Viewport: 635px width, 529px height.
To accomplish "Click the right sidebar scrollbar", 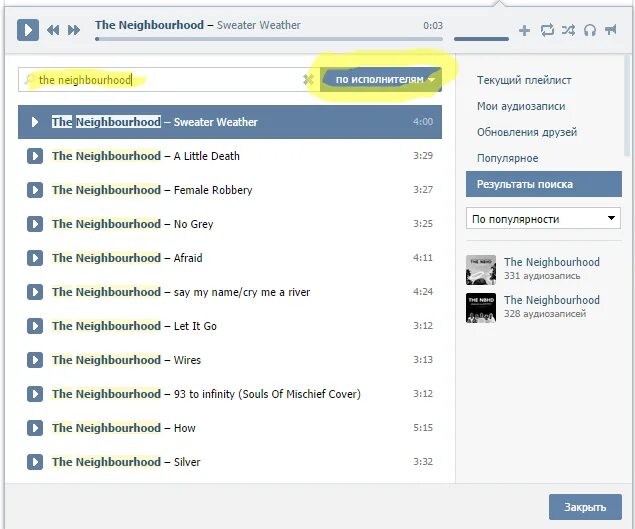I will (x=628, y=105).
